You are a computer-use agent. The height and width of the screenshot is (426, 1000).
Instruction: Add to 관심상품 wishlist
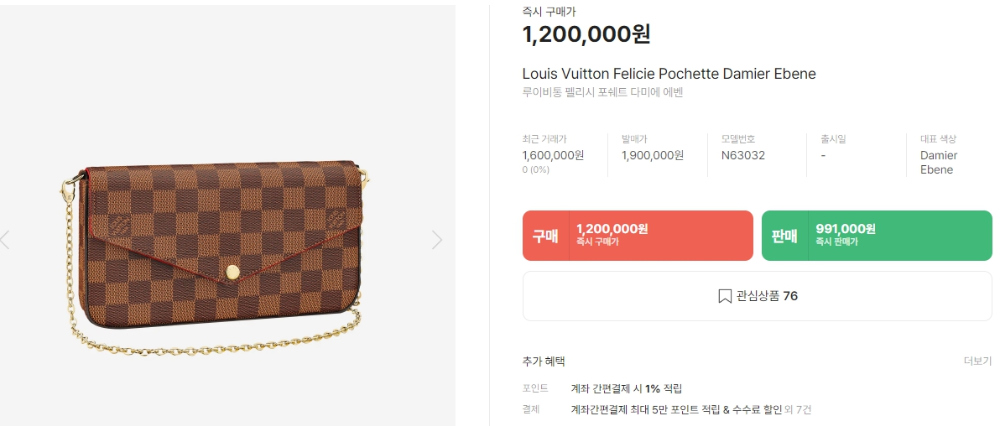757,296
